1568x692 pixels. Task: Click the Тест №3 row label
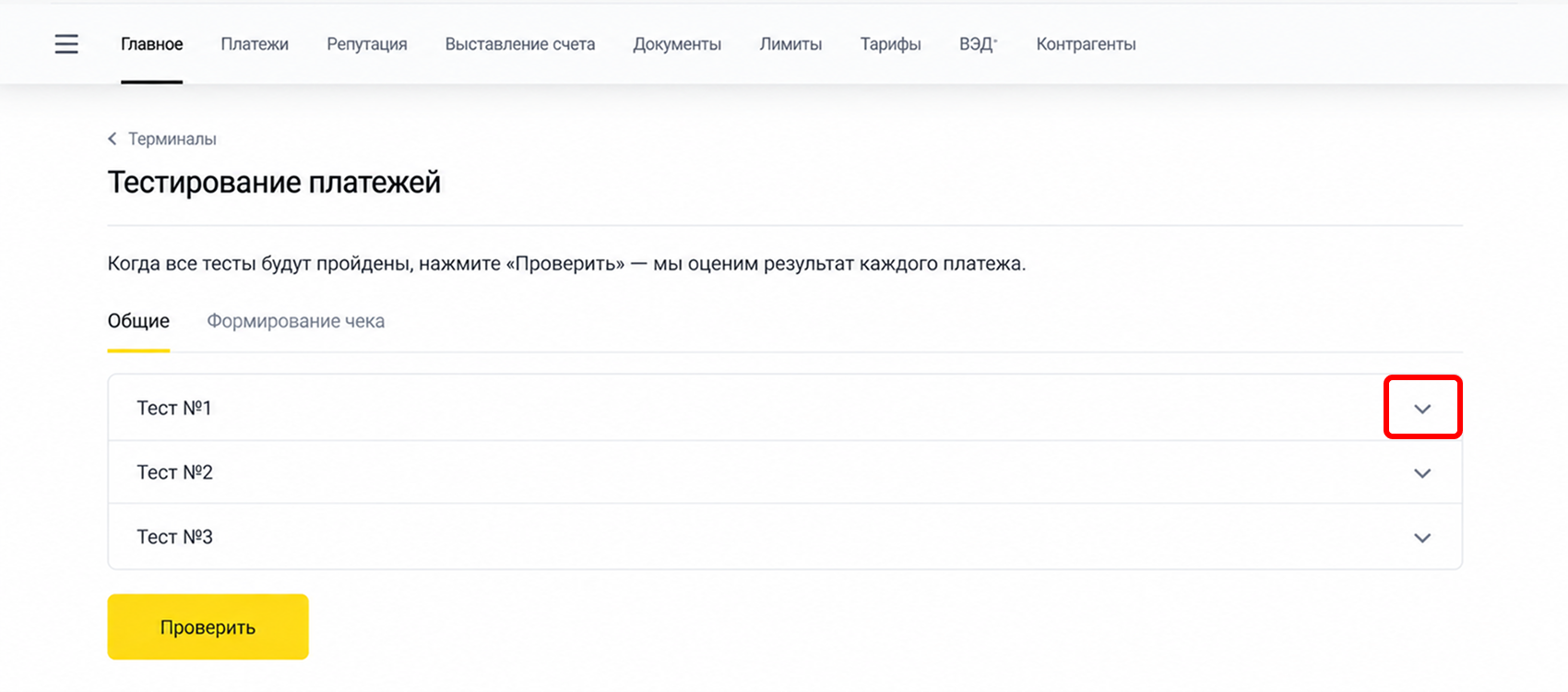click(x=174, y=537)
